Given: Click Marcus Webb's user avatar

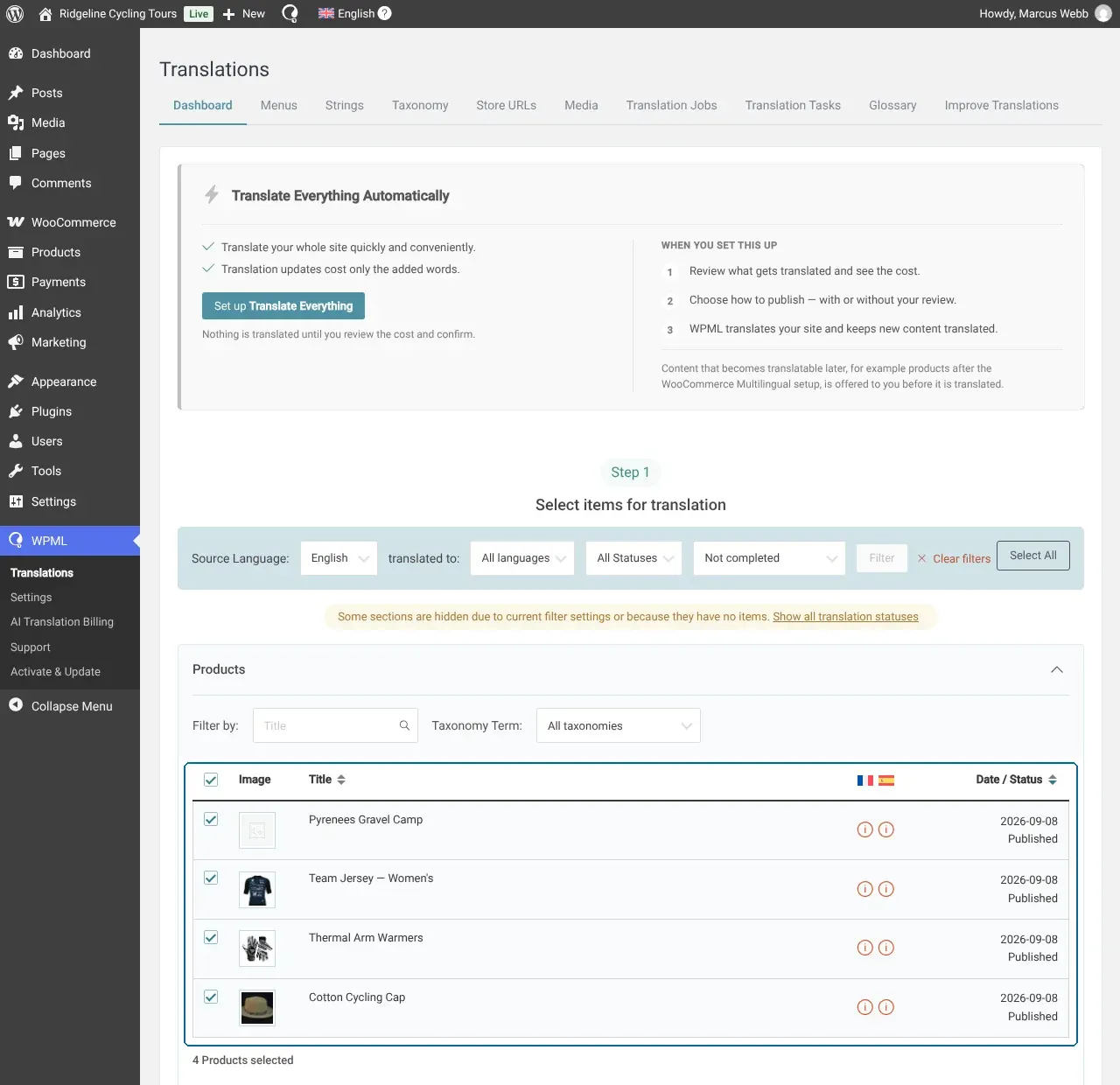Looking at the screenshot, I should pyautogui.click(x=1103, y=14).
